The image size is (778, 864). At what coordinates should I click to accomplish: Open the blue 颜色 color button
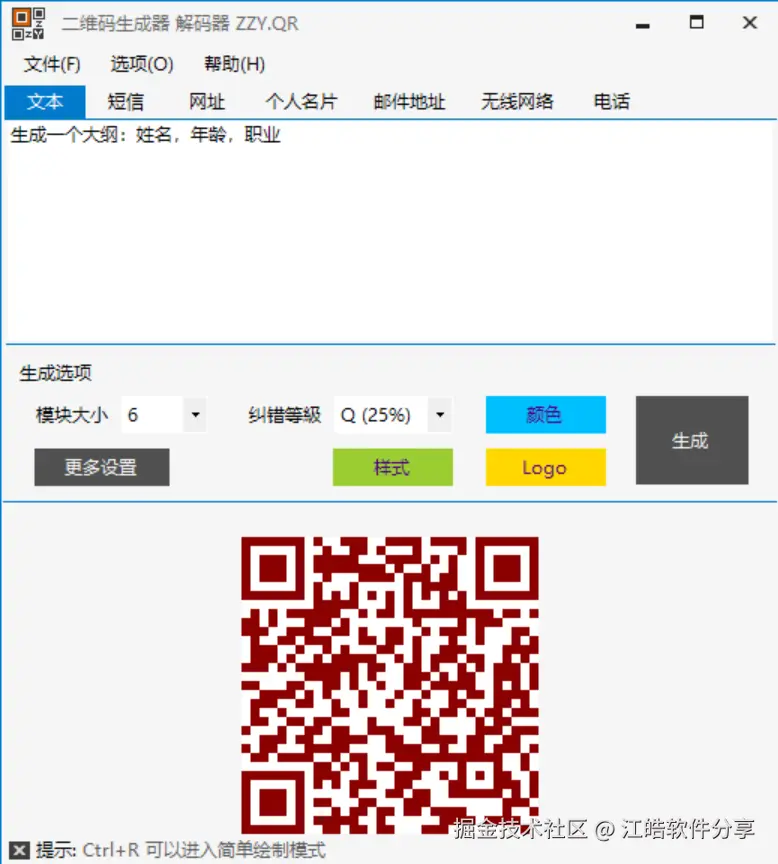click(x=545, y=414)
